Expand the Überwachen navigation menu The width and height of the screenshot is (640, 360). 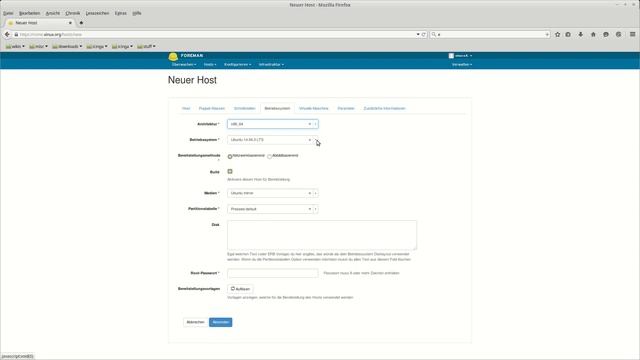(x=184, y=64)
